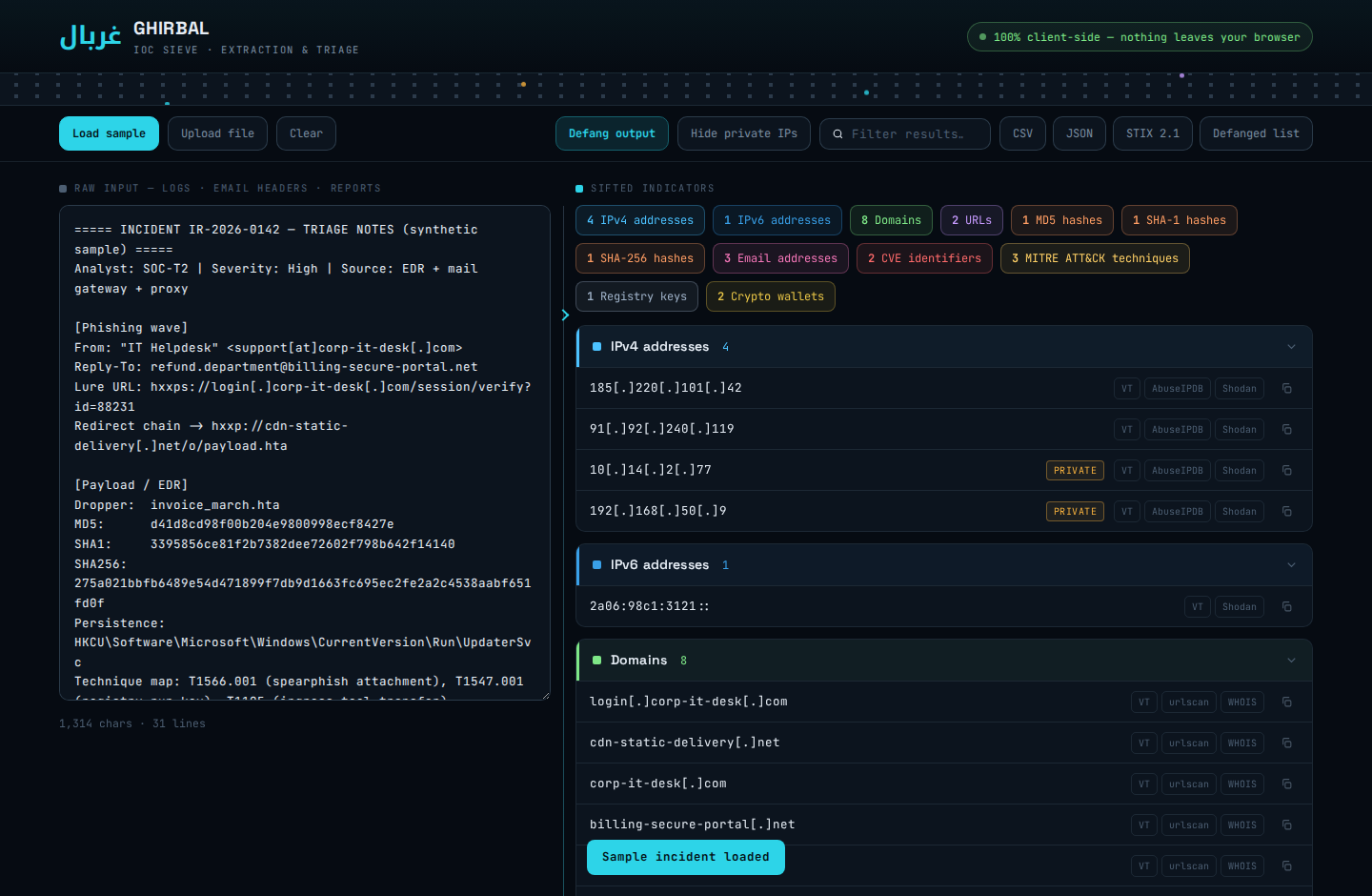The image size is (1372, 896).
Task: Toggle the Defang output option
Action: (612, 133)
